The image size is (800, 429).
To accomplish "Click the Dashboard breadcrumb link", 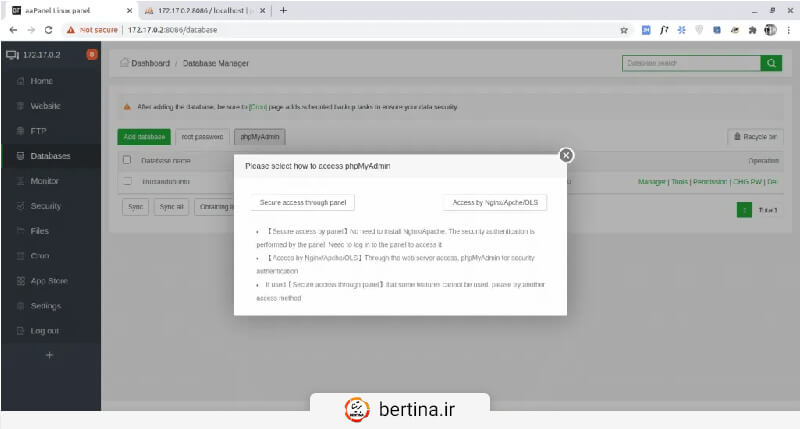I will [x=151, y=63].
